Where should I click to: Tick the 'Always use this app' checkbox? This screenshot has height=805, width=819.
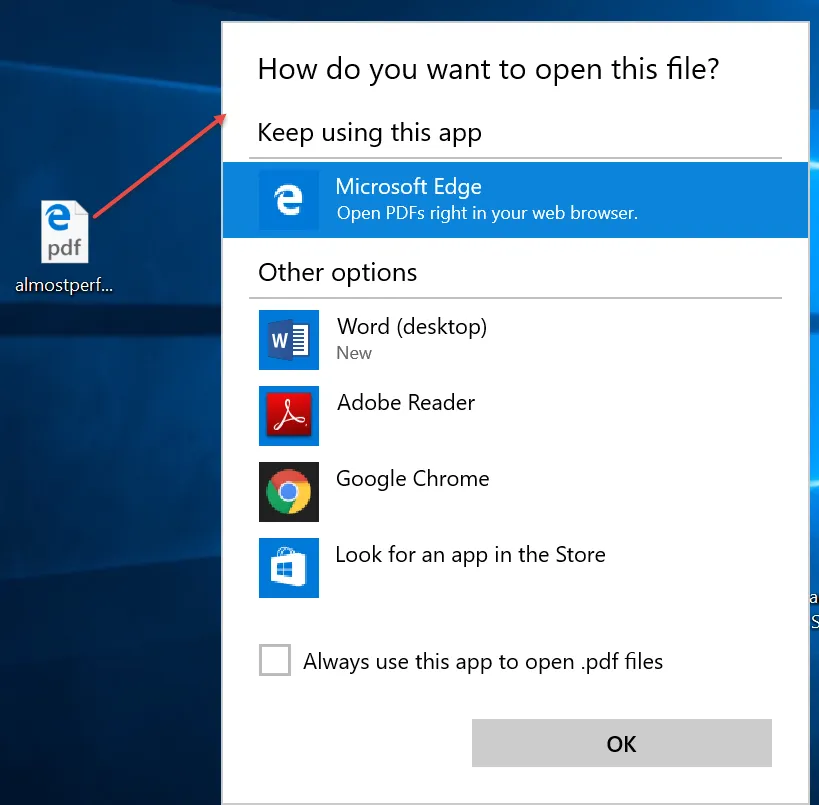point(275,660)
